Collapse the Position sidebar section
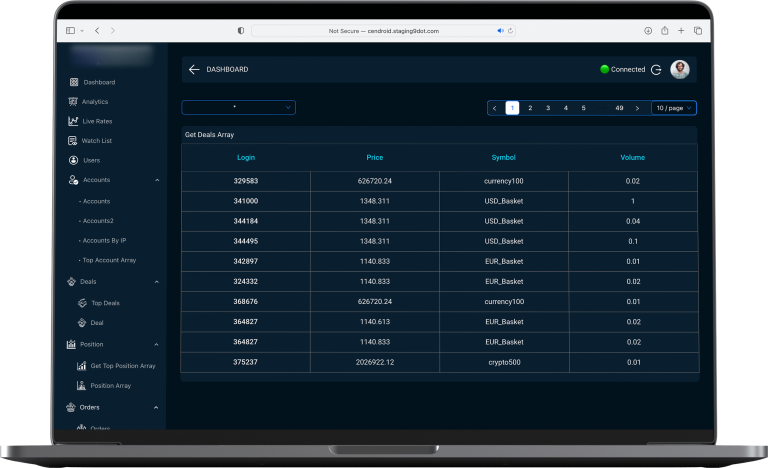This screenshot has width=768, height=468. (x=157, y=344)
